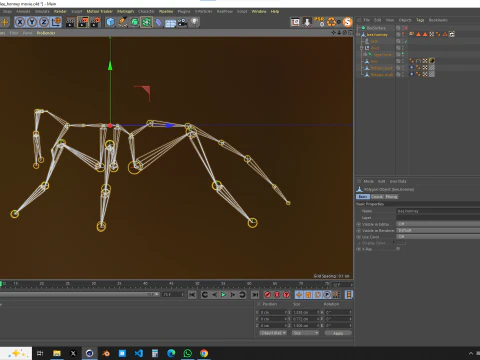
Task: Click the green subdivision generator icon
Action: pyautogui.click(x=135, y=22)
